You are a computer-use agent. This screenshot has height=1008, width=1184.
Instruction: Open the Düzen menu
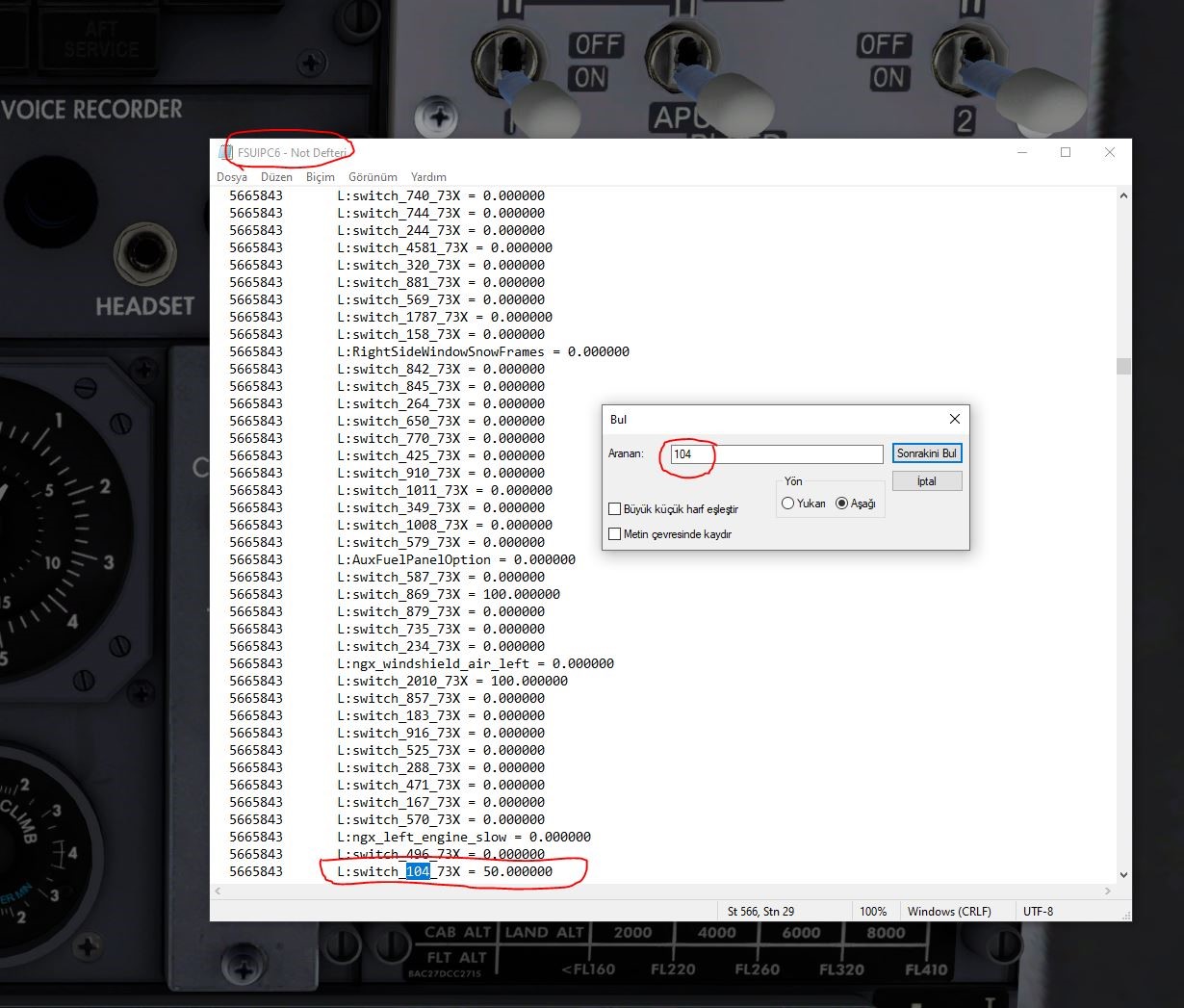click(276, 177)
